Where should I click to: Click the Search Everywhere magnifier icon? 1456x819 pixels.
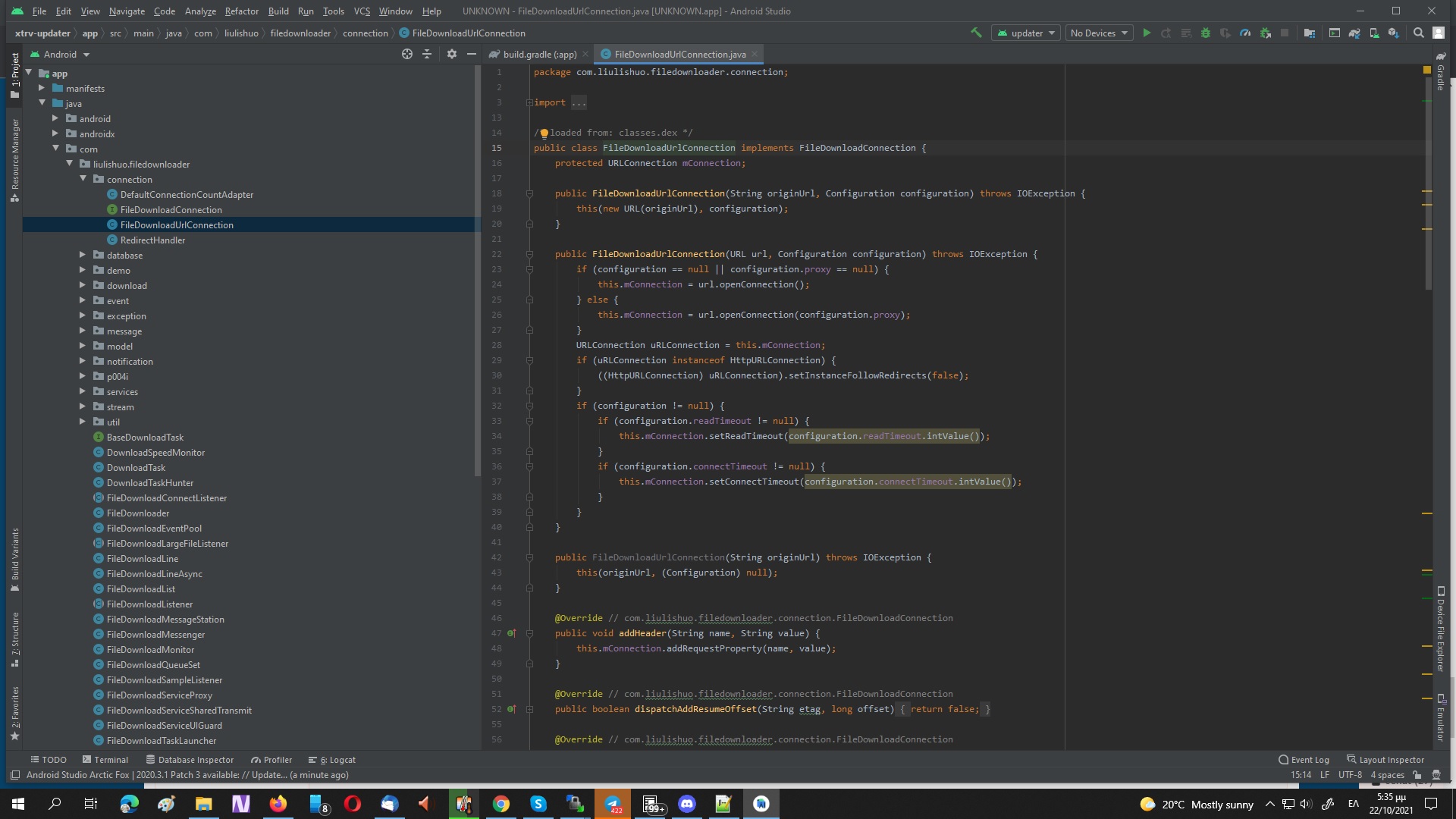pos(1418,33)
